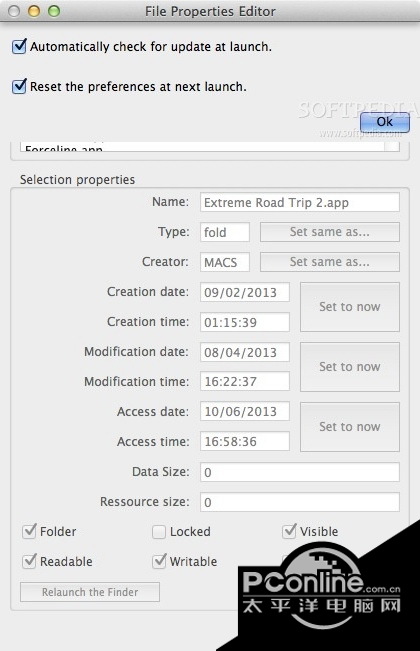420x651 pixels.
Task: Click Set same as next to Type
Action: point(330,232)
